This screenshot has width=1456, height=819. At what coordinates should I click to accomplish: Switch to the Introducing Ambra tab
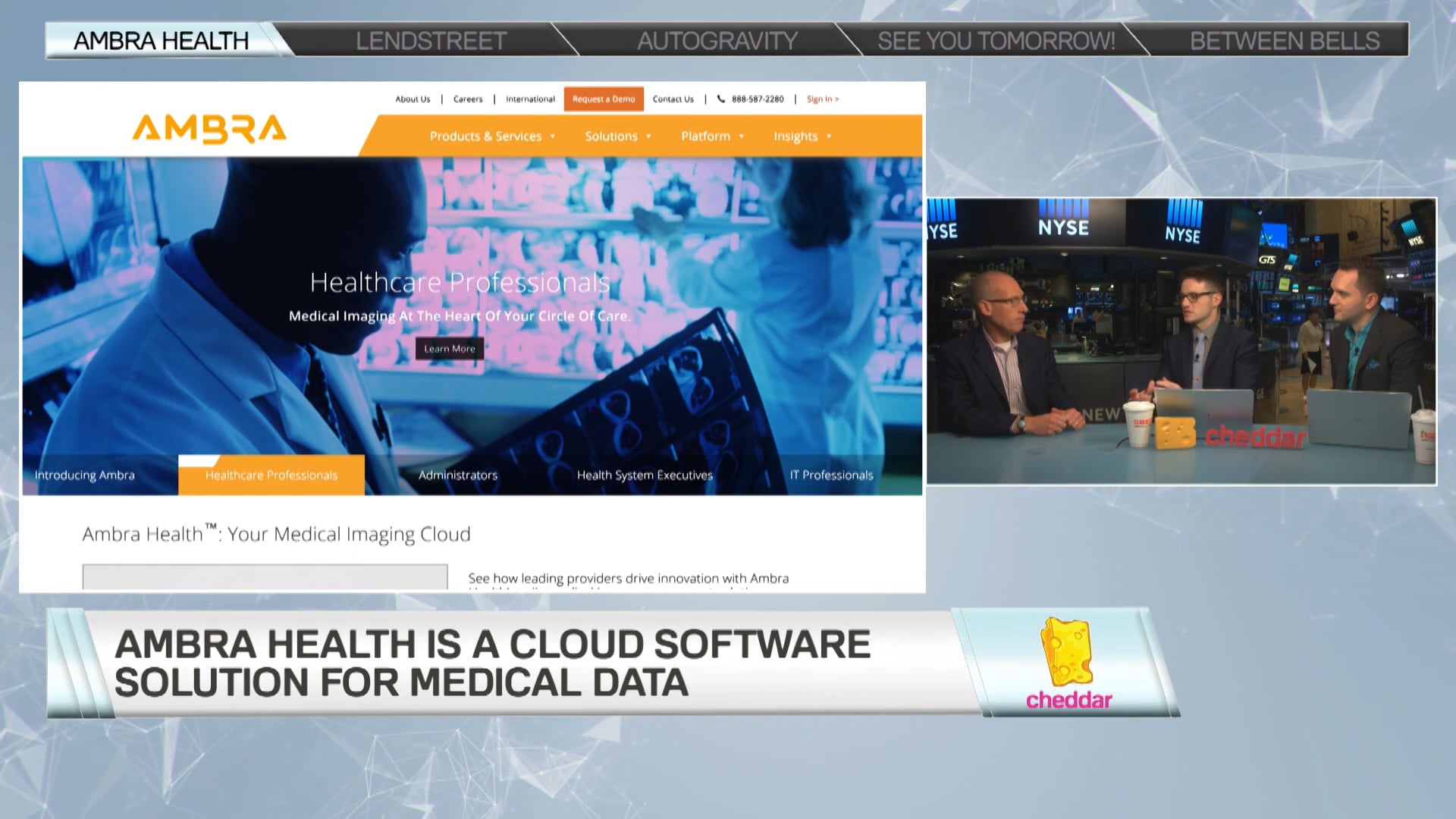coord(85,475)
